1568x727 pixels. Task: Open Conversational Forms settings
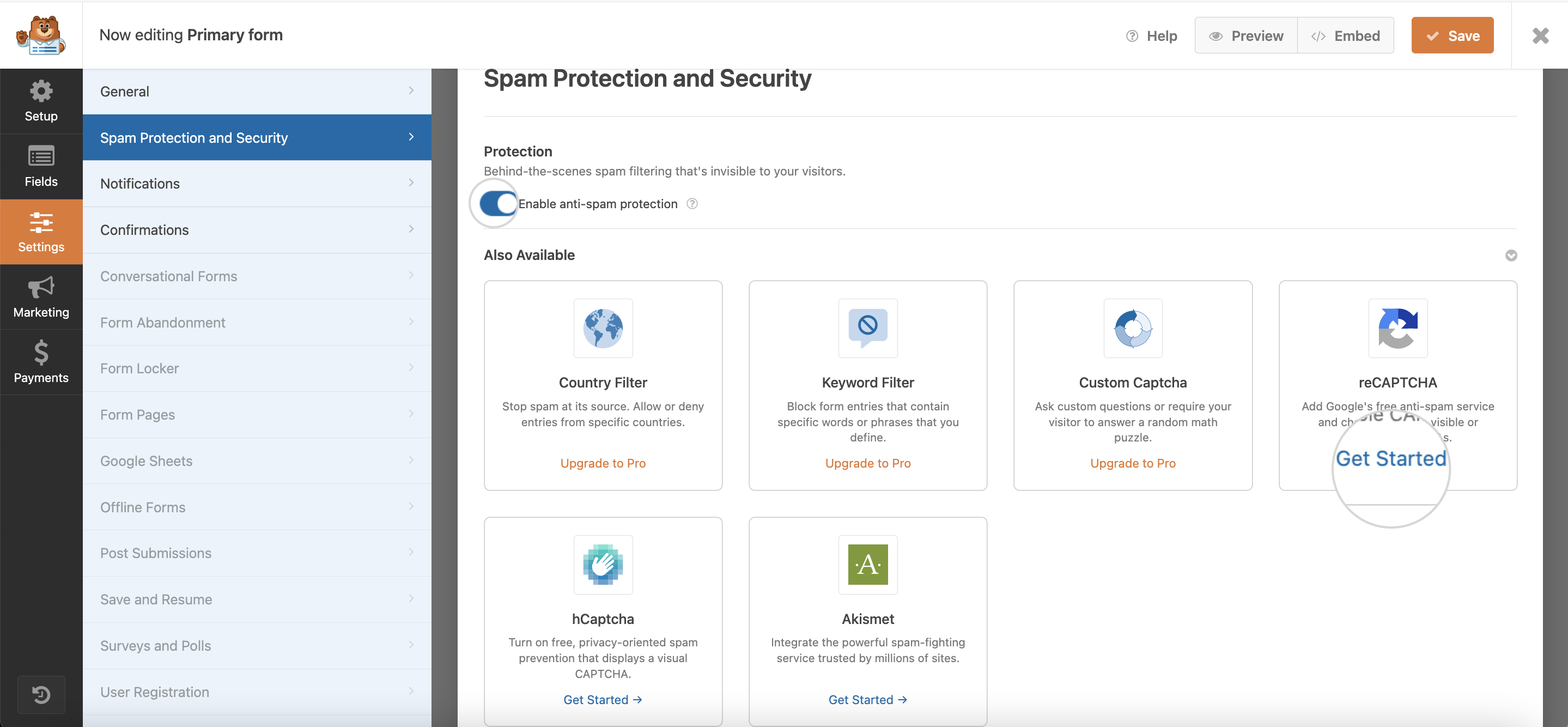pyautogui.click(x=257, y=276)
